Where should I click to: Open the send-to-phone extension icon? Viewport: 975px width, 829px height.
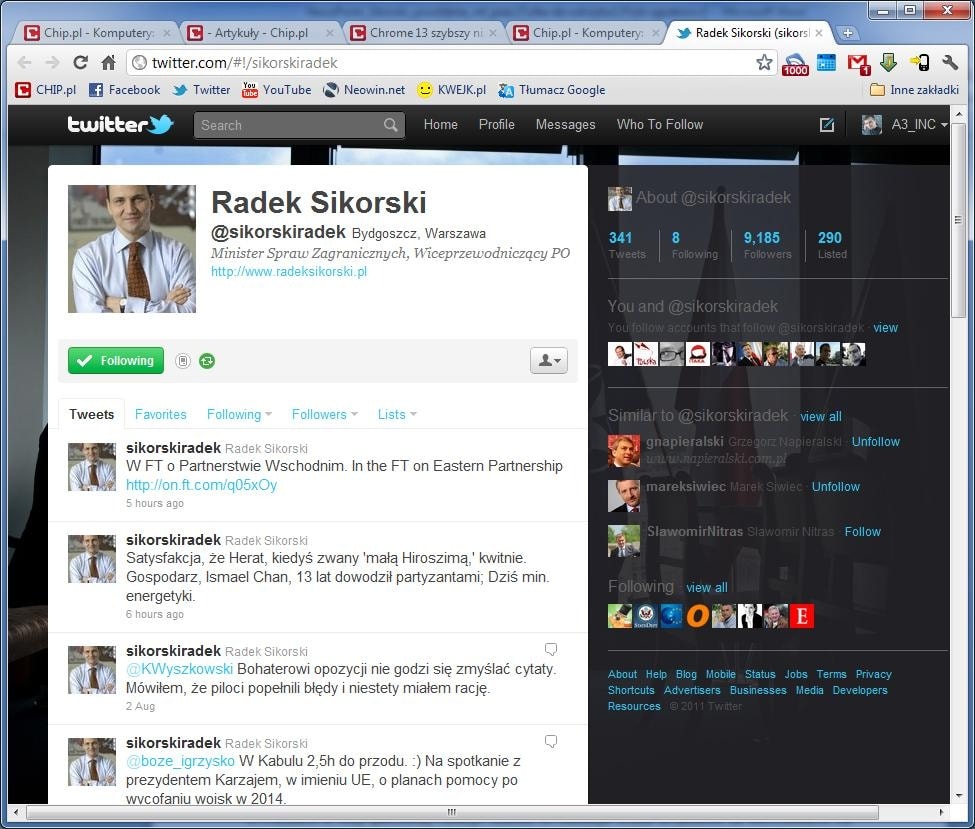[920, 62]
